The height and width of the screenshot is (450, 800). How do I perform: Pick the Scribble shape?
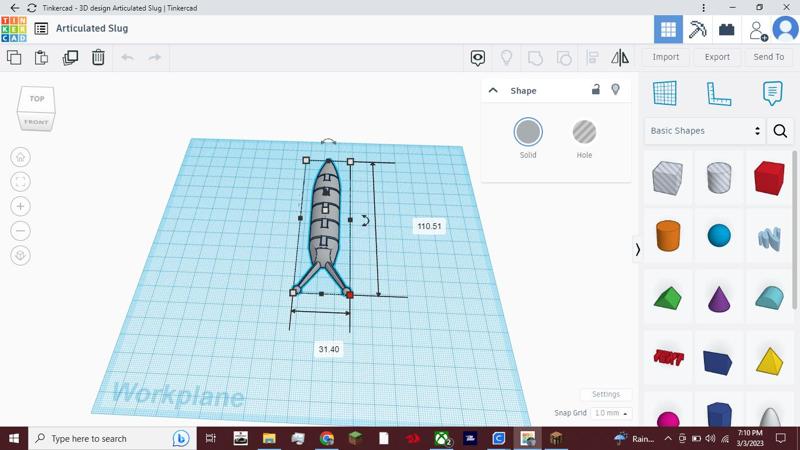(769, 238)
